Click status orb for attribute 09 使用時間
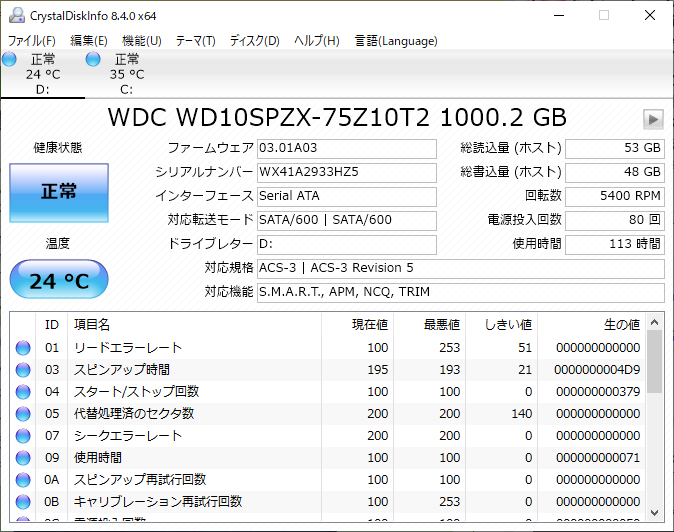The width and height of the screenshot is (674, 532). 23,458
